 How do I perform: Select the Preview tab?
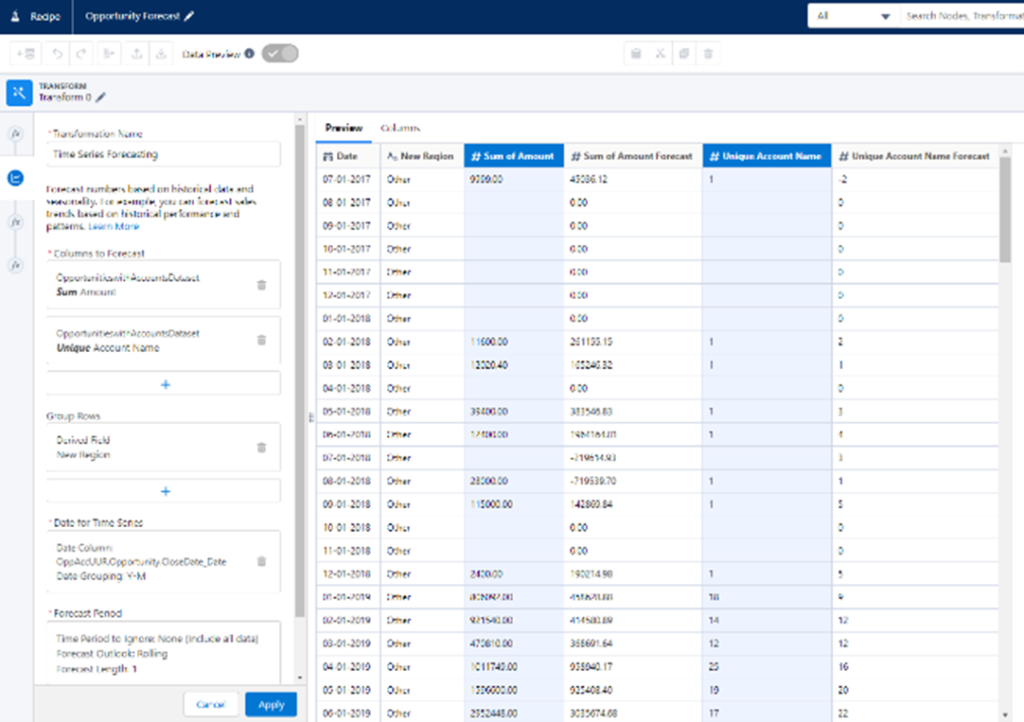click(x=344, y=128)
